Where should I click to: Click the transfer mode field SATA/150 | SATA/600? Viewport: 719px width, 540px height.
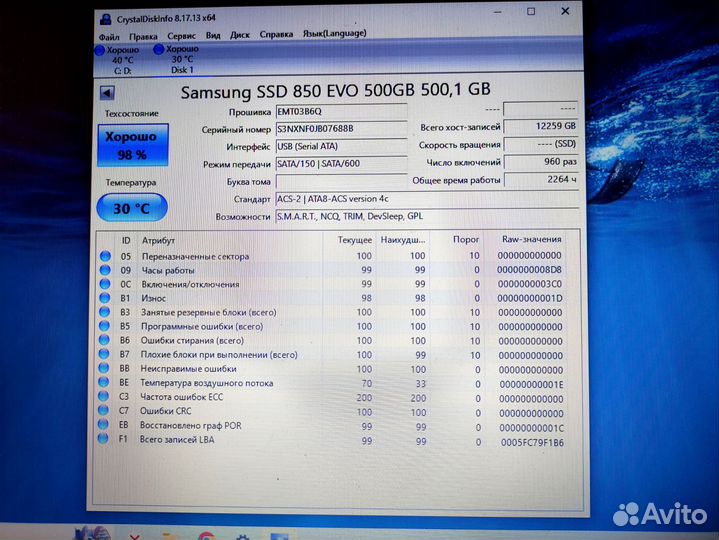pos(341,164)
